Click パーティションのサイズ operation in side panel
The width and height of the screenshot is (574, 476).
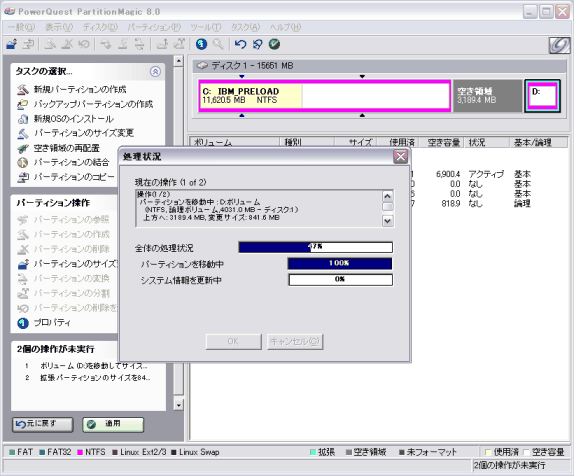click(x=75, y=264)
